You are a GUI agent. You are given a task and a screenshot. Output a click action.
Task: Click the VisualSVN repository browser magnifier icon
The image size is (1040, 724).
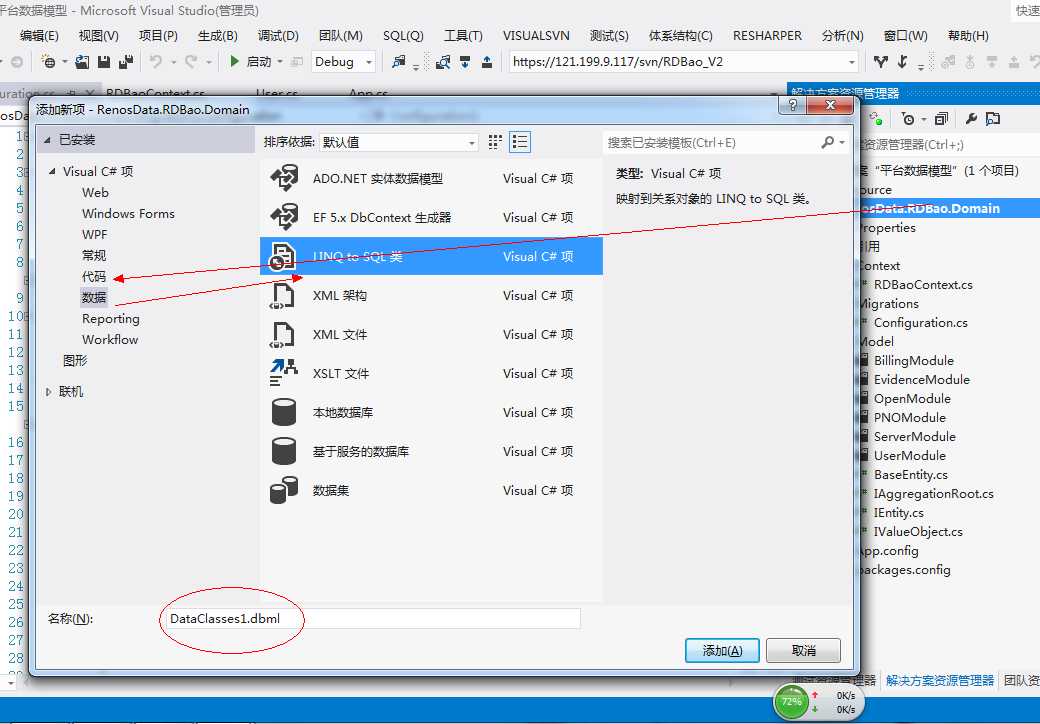pyautogui.click(x=443, y=62)
